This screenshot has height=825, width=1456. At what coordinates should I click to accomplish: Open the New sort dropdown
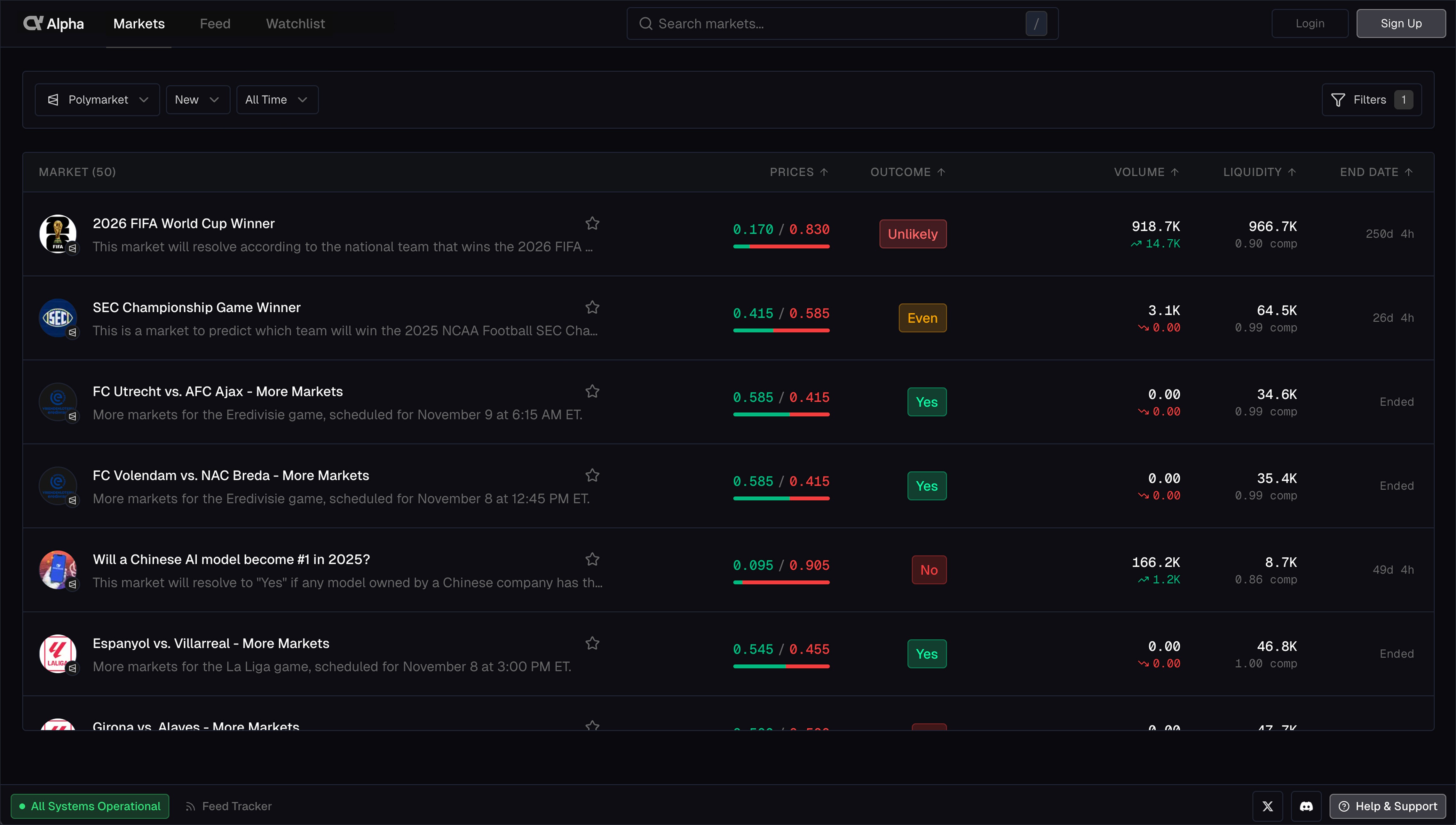click(x=198, y=100)
